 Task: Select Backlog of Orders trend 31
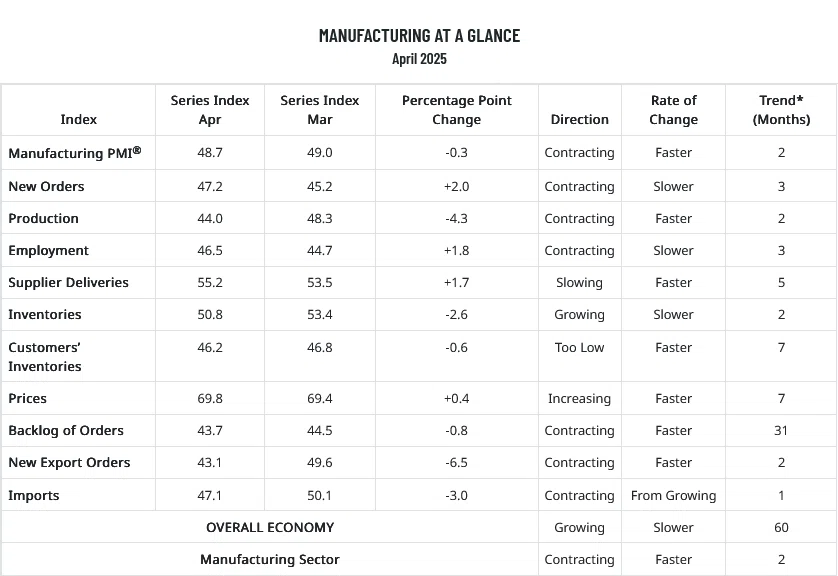781,431
